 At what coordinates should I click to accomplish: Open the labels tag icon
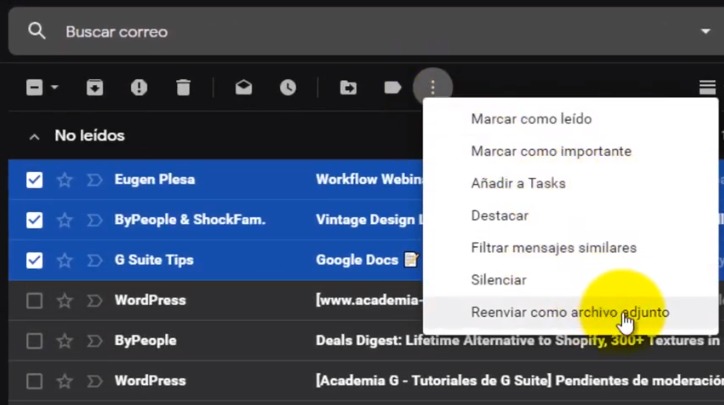coord(392,87)
